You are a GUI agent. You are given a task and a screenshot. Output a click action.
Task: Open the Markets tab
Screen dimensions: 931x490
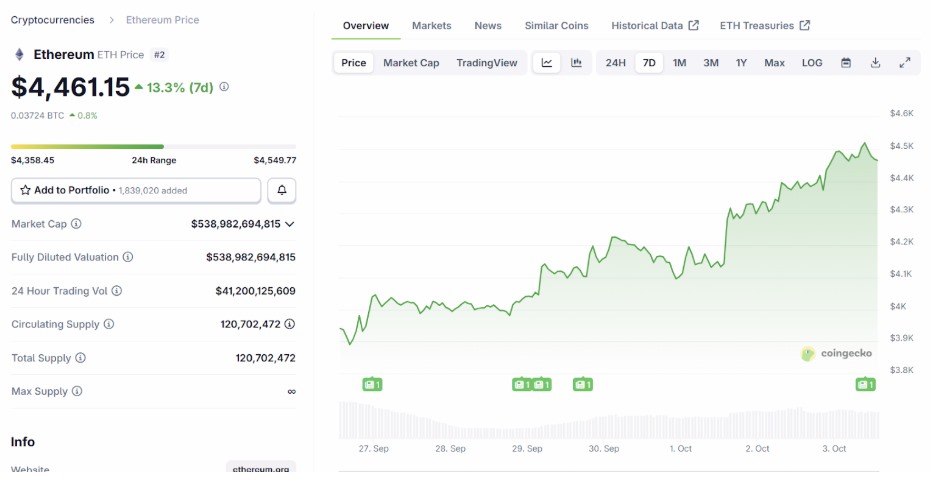coord(431,25)
